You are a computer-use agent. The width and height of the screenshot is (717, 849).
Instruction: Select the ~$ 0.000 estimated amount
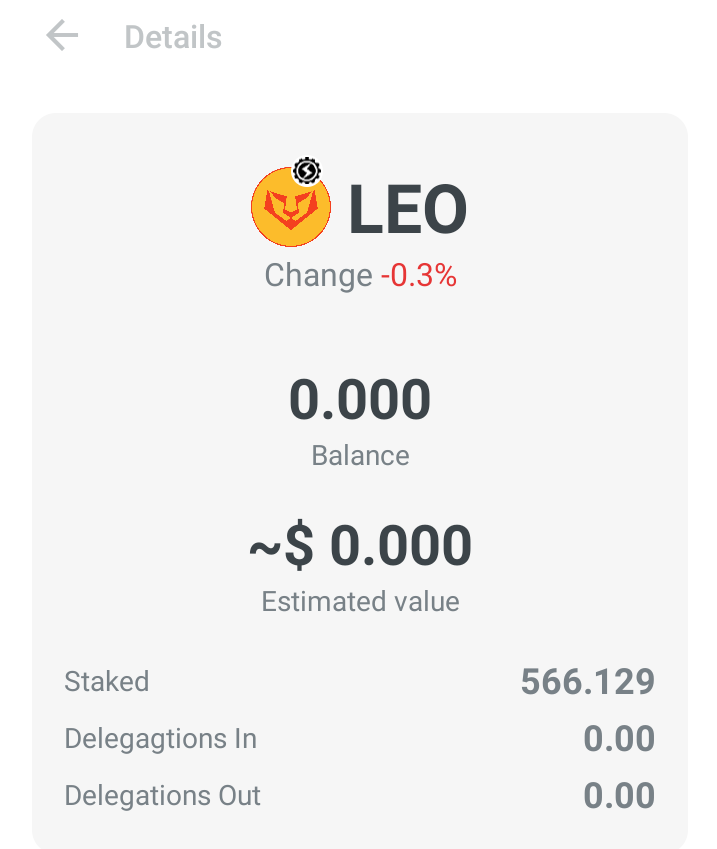(x=360, y=546)
